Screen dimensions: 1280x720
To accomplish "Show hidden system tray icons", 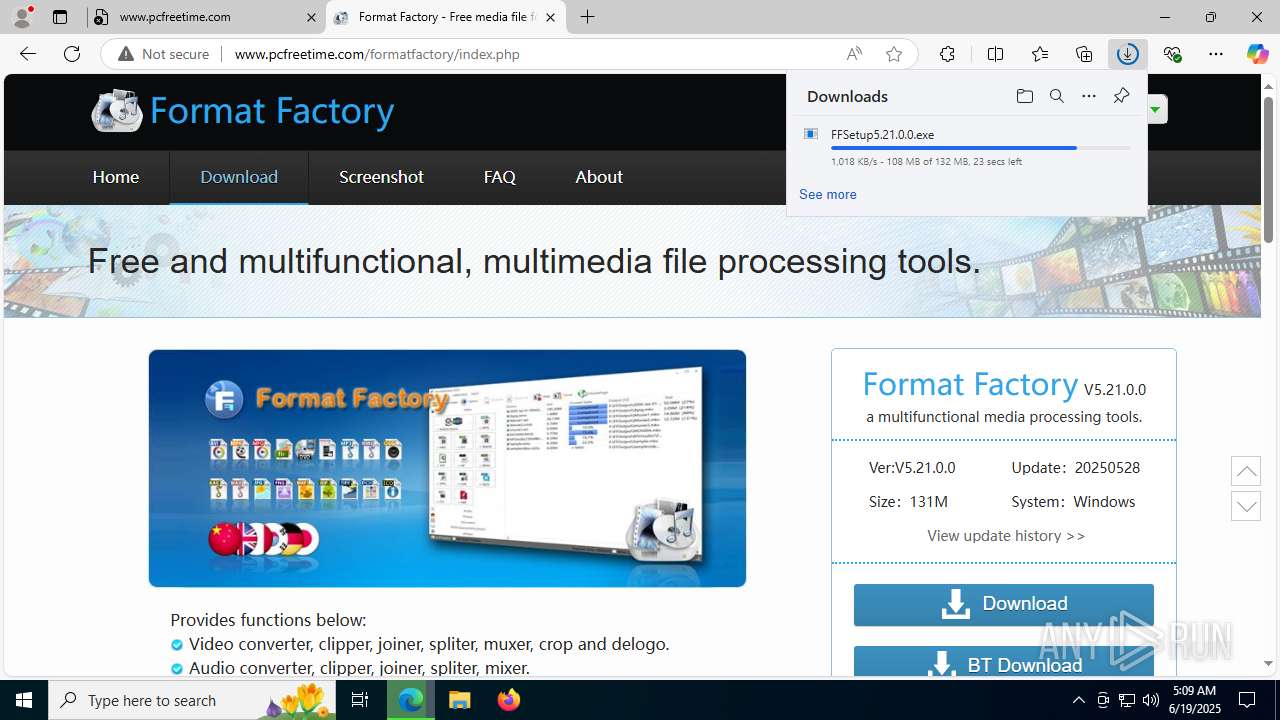I will click(1078, 700).
